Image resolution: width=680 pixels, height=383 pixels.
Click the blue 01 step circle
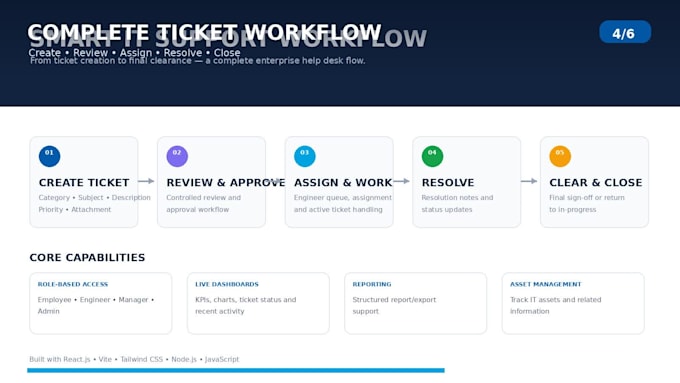coord(49,156)
